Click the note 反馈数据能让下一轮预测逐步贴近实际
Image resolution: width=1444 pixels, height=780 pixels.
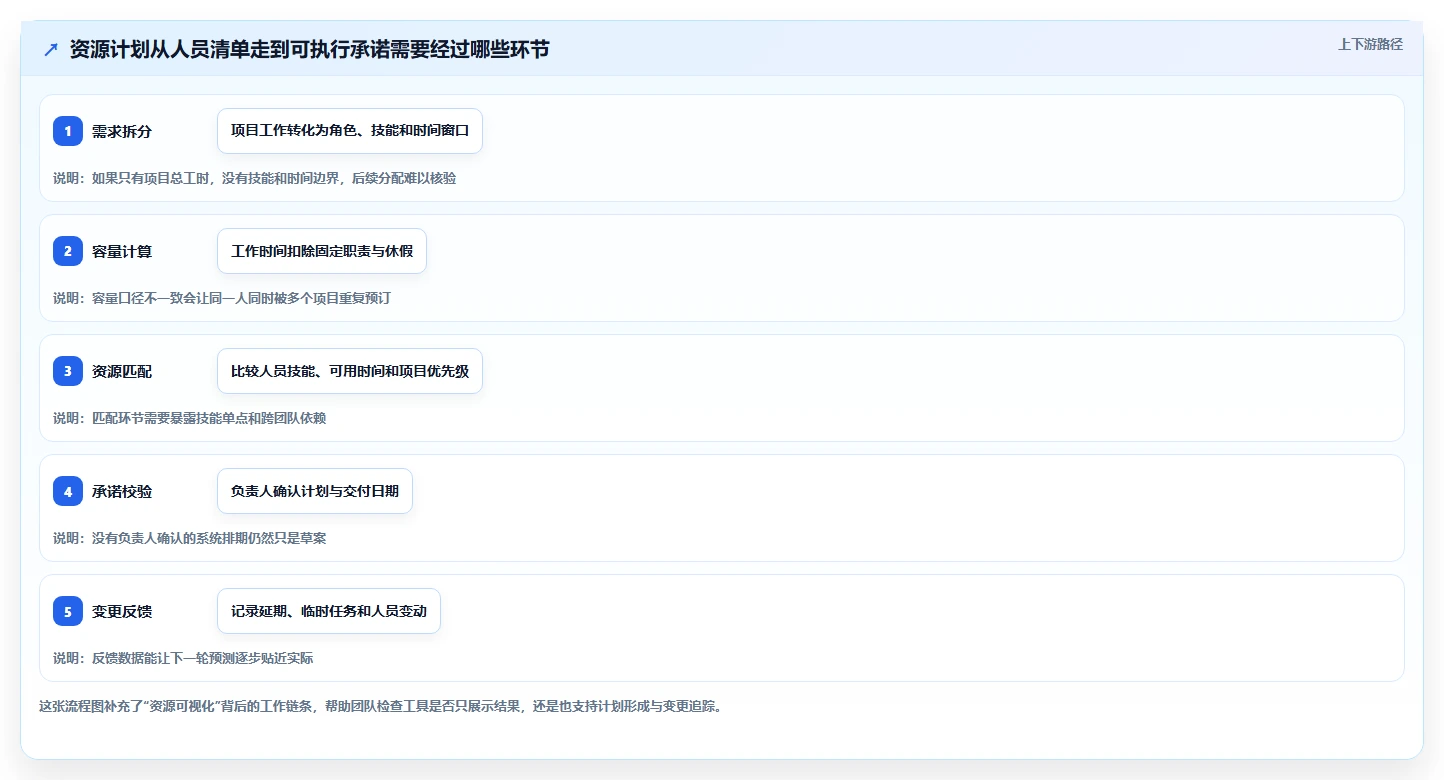pyautogui.click(x=183, y=658)
